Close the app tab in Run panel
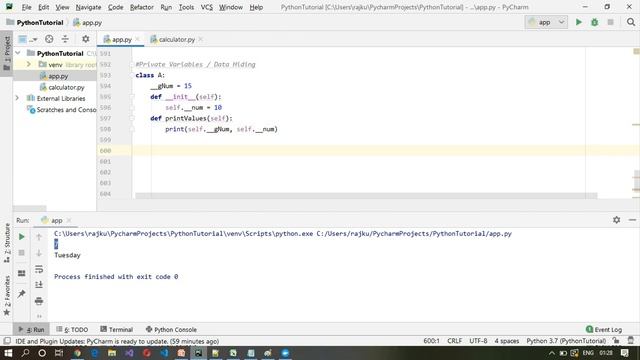Screen dimensions: 640x360 69,220
